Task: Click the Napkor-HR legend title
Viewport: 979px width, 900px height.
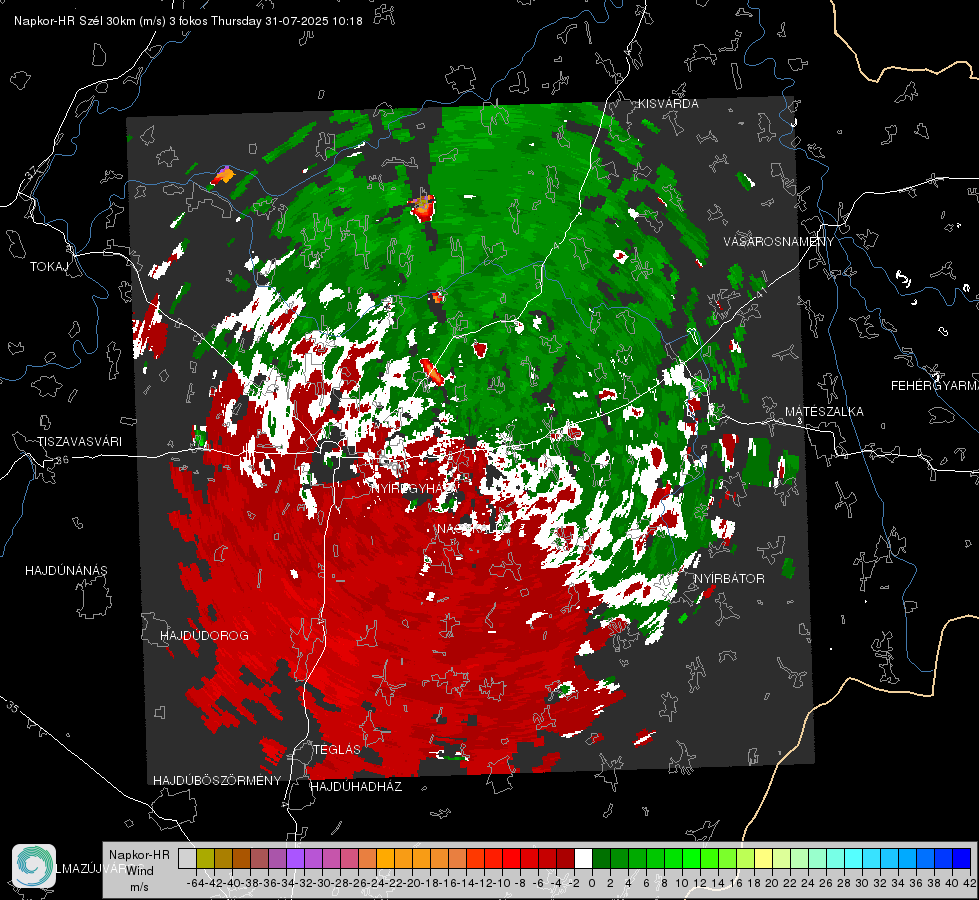Action: pos(139,855)
